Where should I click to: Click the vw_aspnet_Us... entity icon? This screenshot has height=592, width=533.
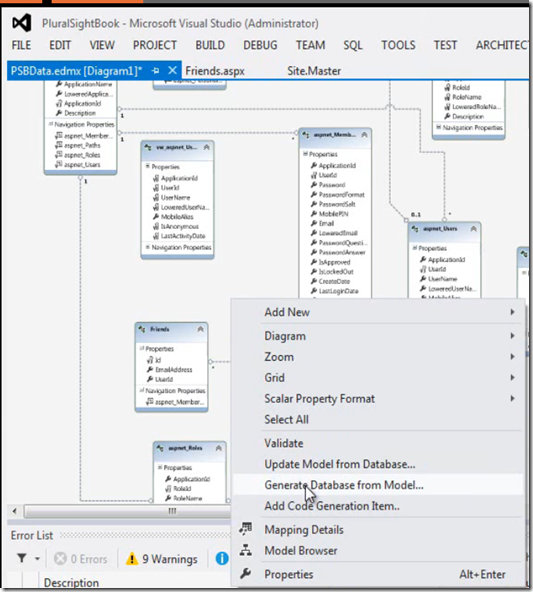click(148, 147)
